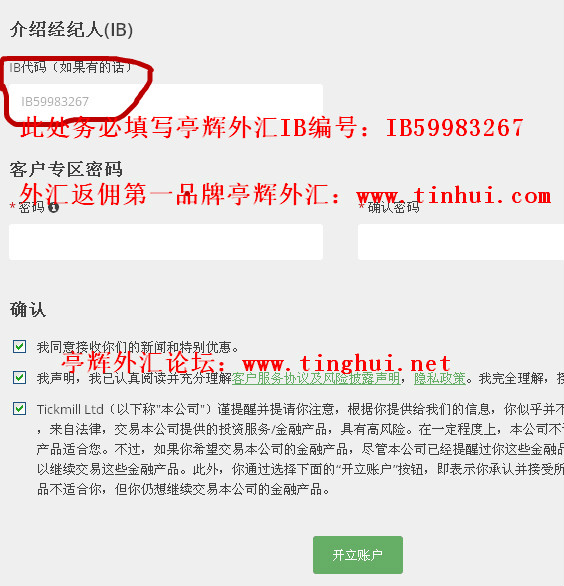
Task: Toggle the Tickmill Ltd risk warning checkbox
Action: click(19, 408)
